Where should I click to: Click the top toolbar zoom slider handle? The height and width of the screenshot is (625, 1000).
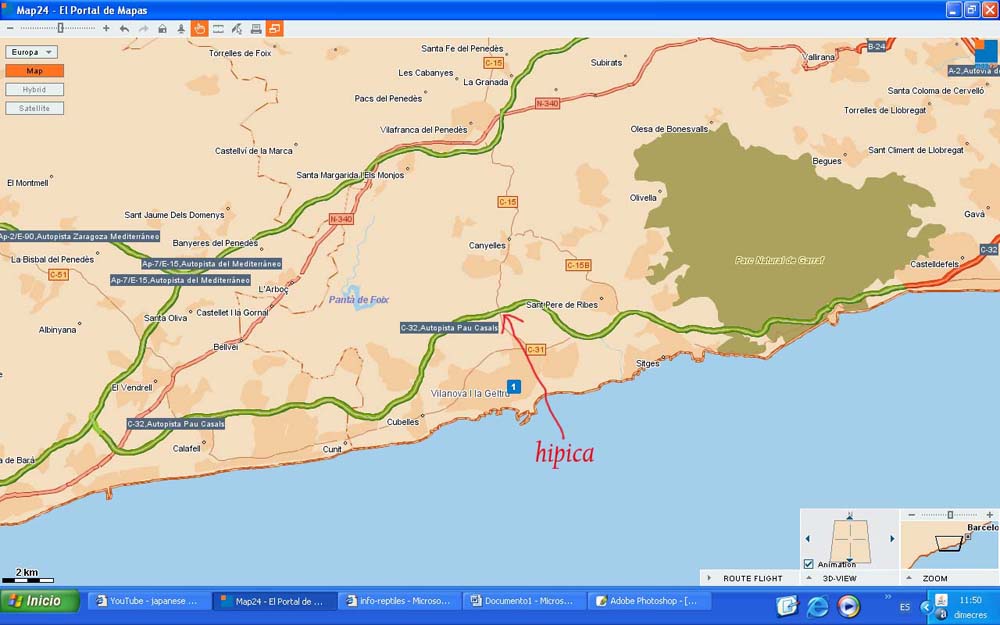60,28
